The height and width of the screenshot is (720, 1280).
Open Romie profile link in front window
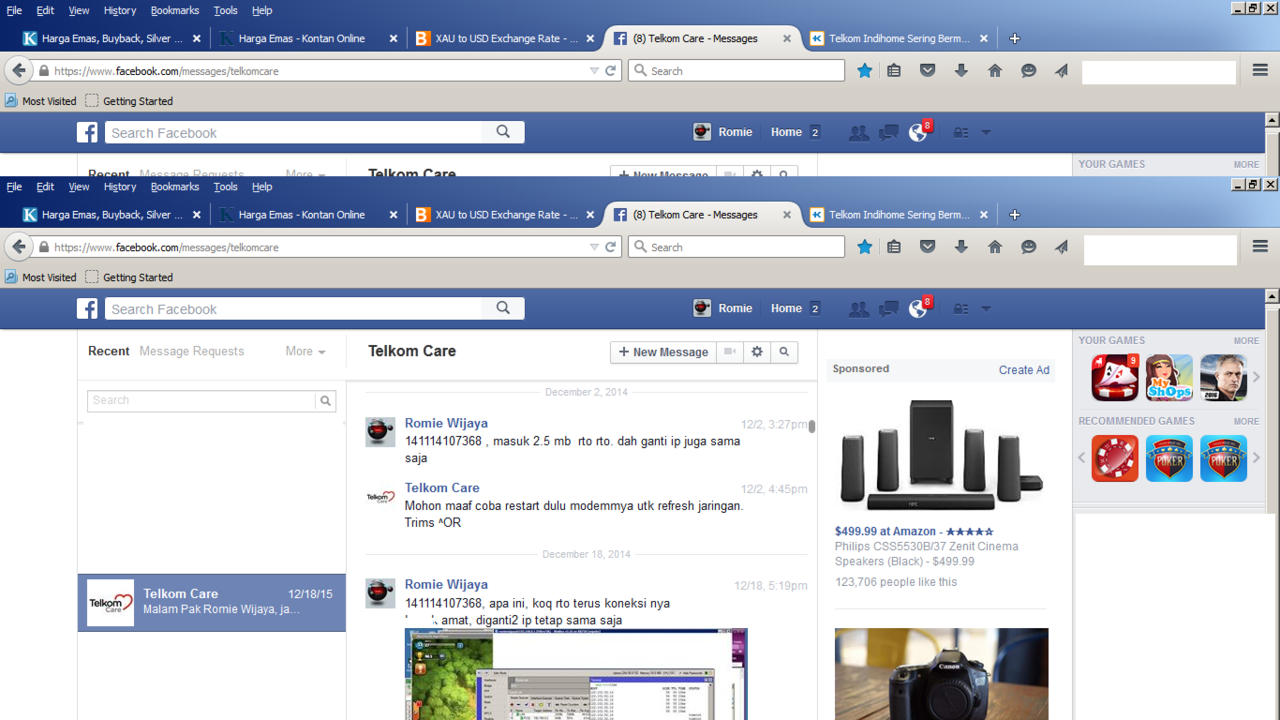723,309
